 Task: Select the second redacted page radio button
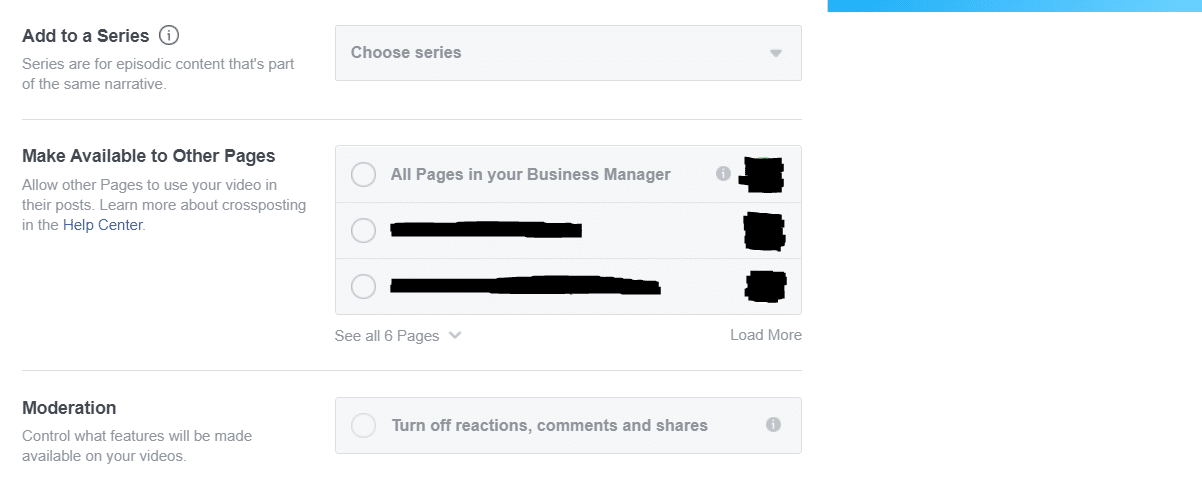(363, 287)
